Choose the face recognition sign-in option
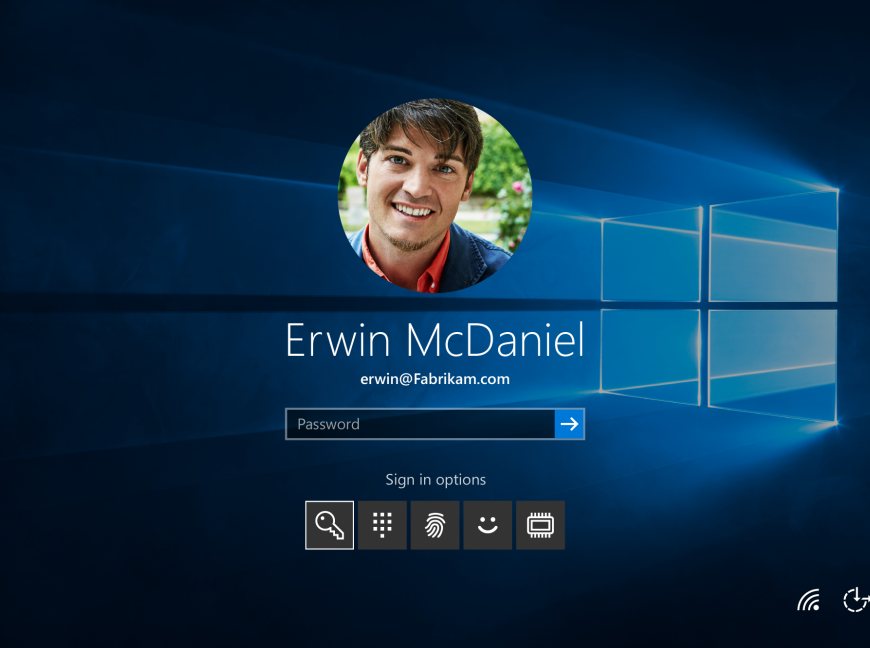The image size is (870, 648). click(x=488, y=525)
